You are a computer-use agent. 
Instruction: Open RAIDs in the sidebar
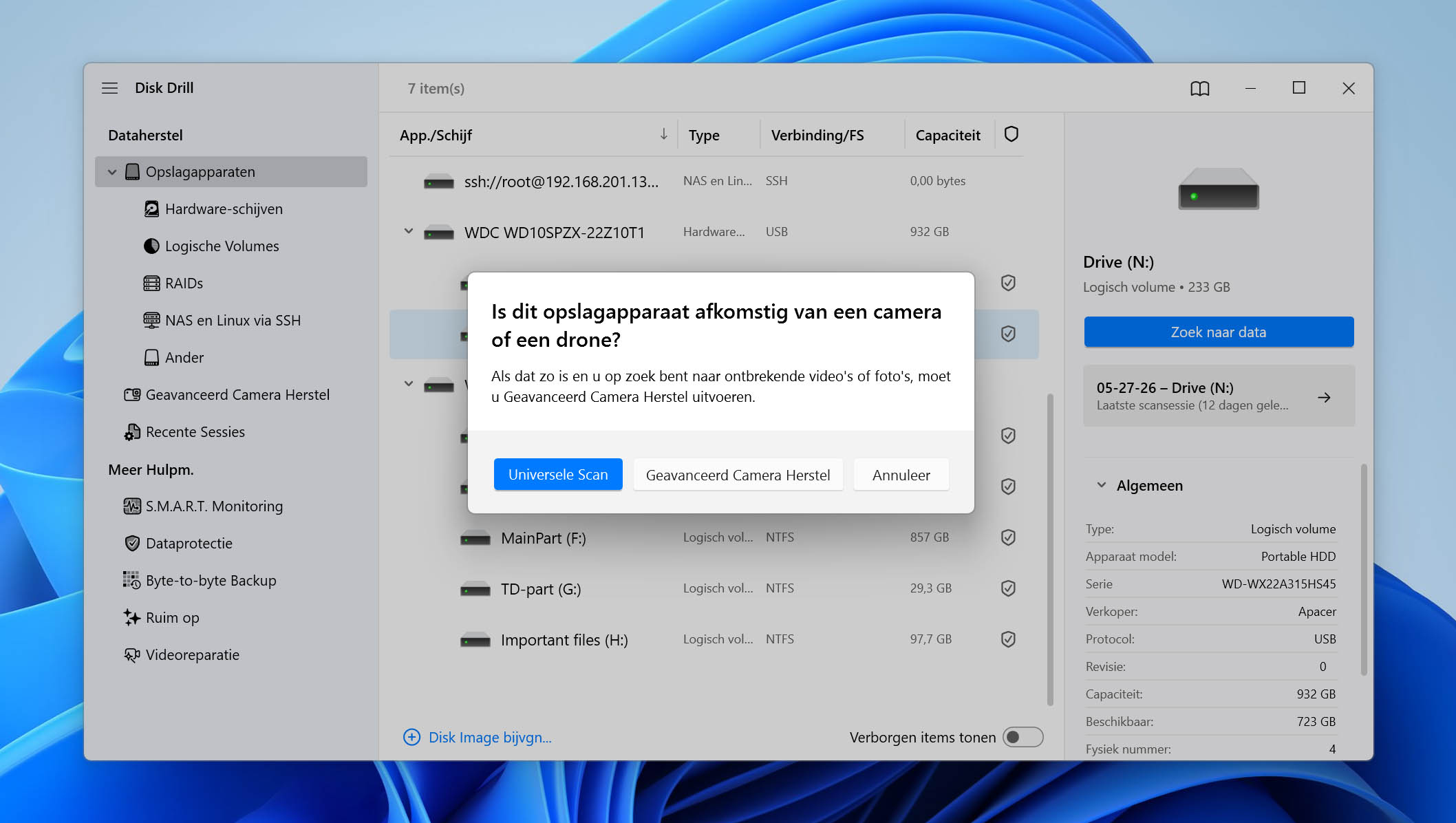[184, 284]
